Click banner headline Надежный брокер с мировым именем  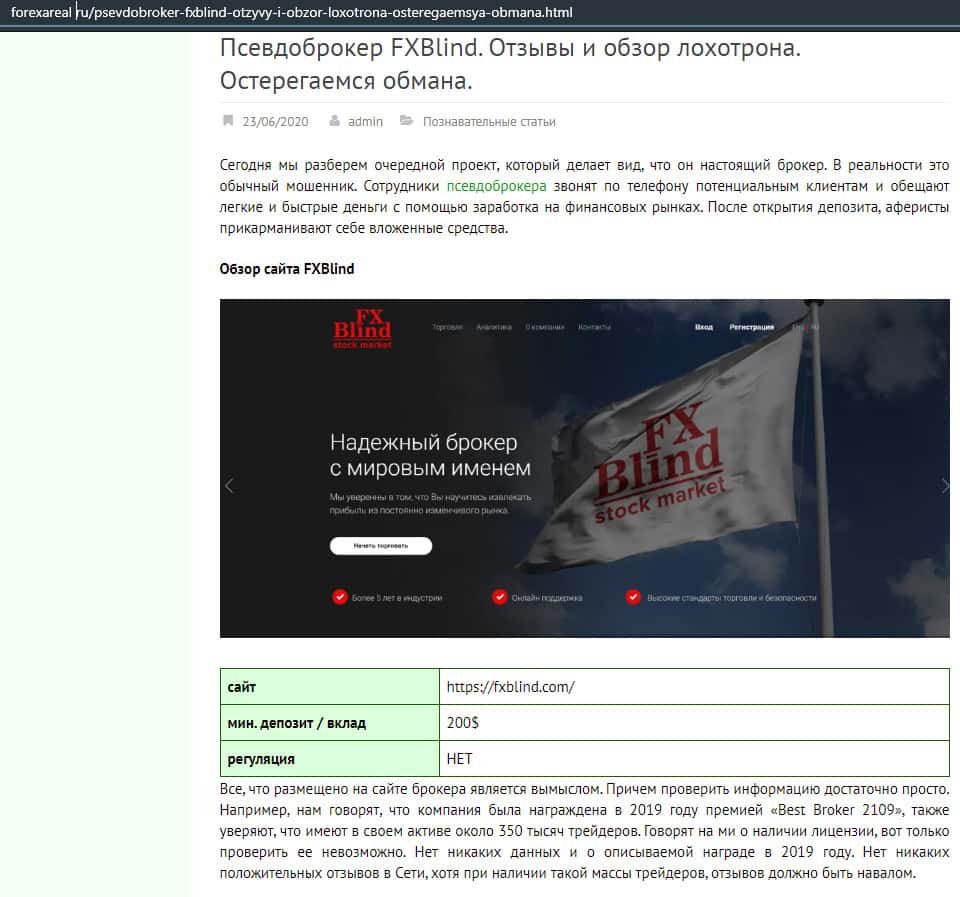[x=430, y=455]
